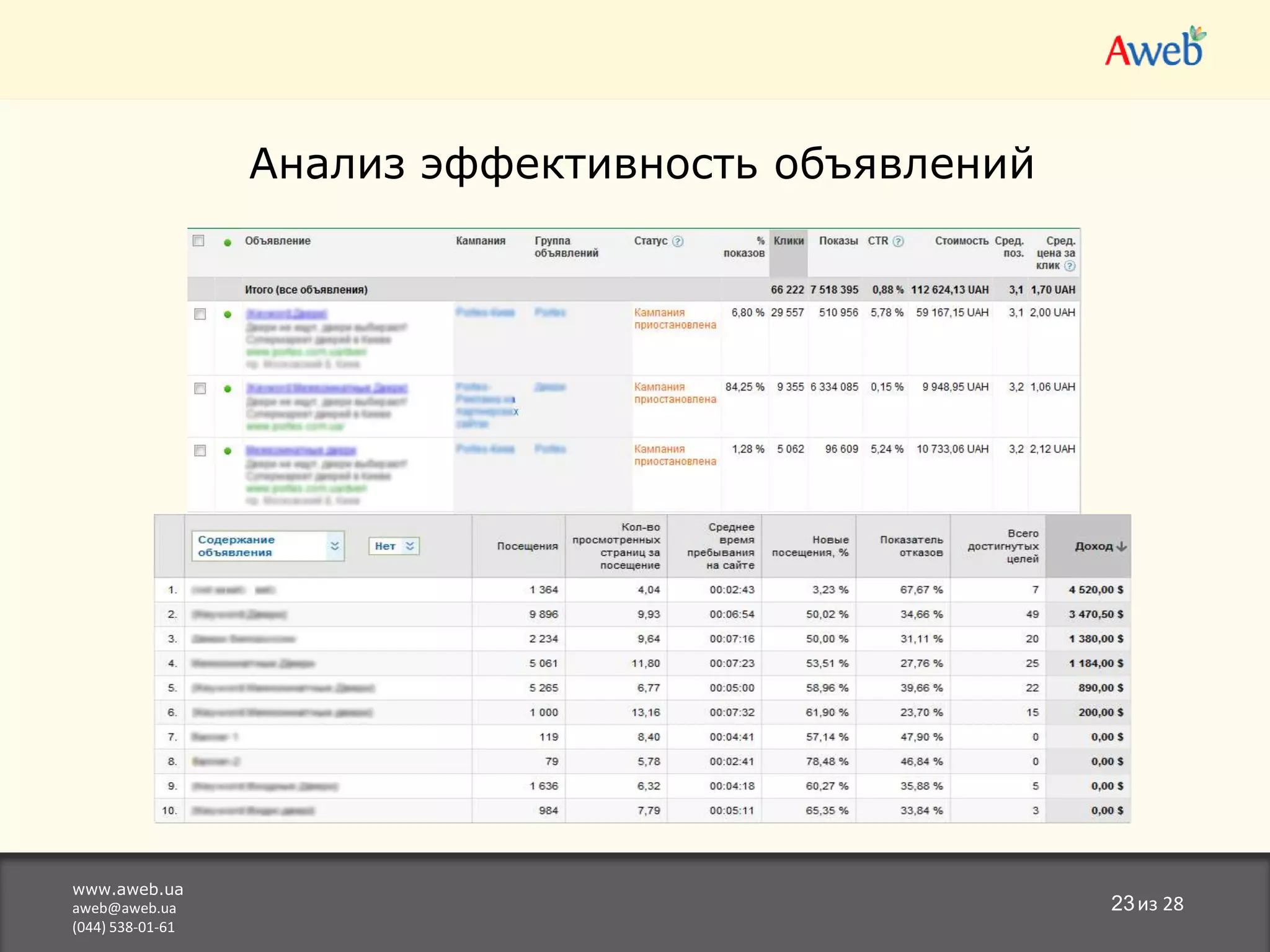Click green status dot of 1,28 % ad

point(228,451)
